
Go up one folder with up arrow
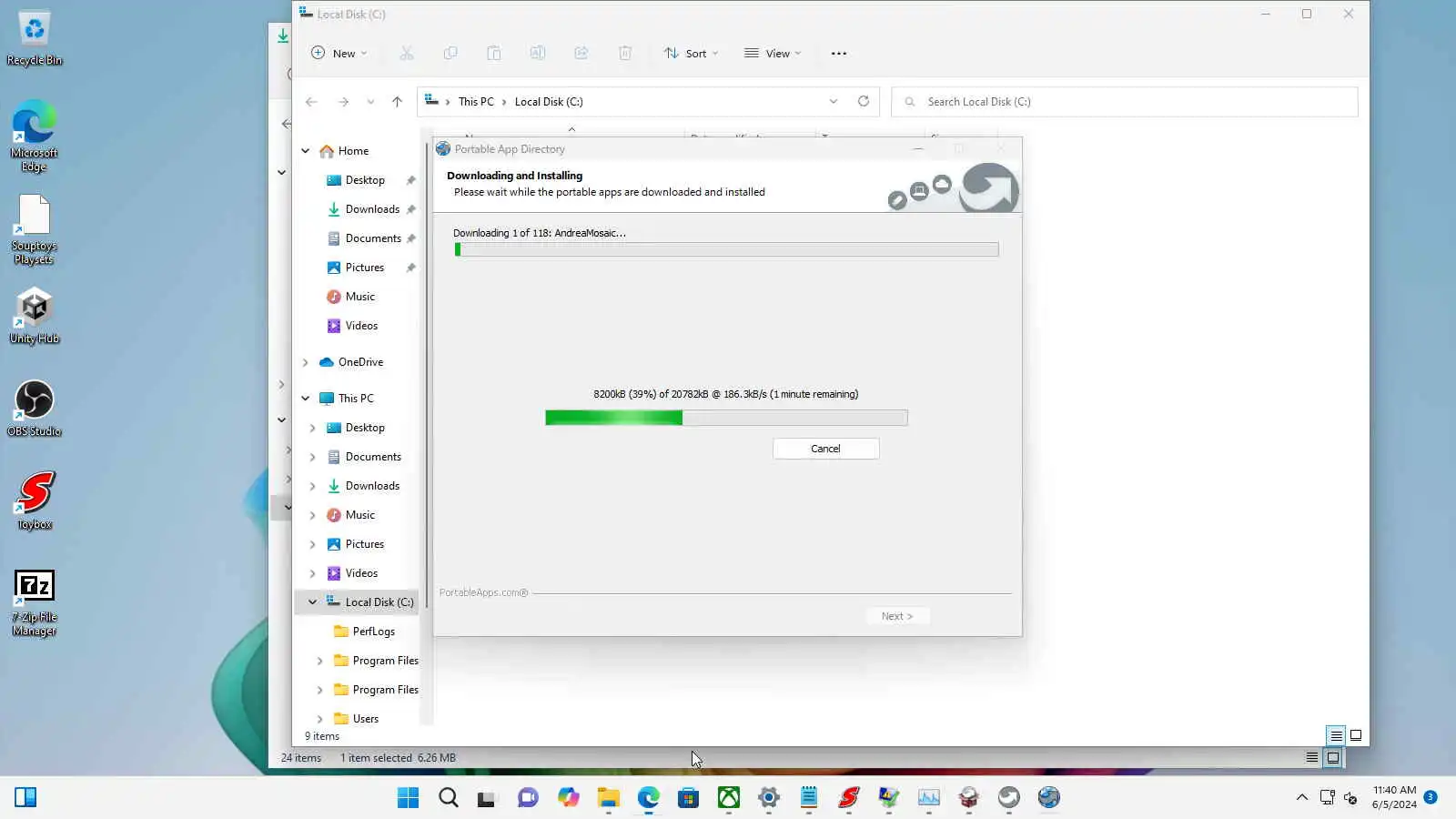click(397, 102)
